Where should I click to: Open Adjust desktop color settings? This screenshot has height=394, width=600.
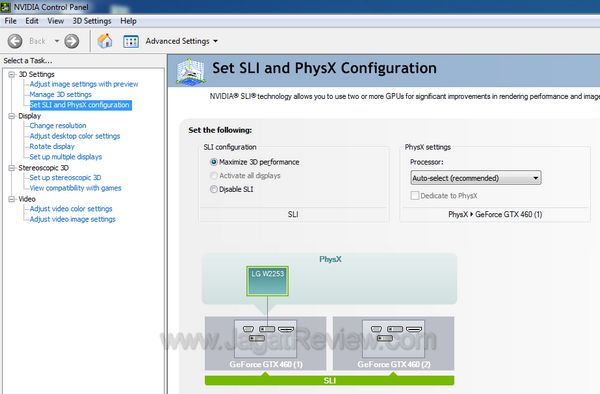pos(75,136)
